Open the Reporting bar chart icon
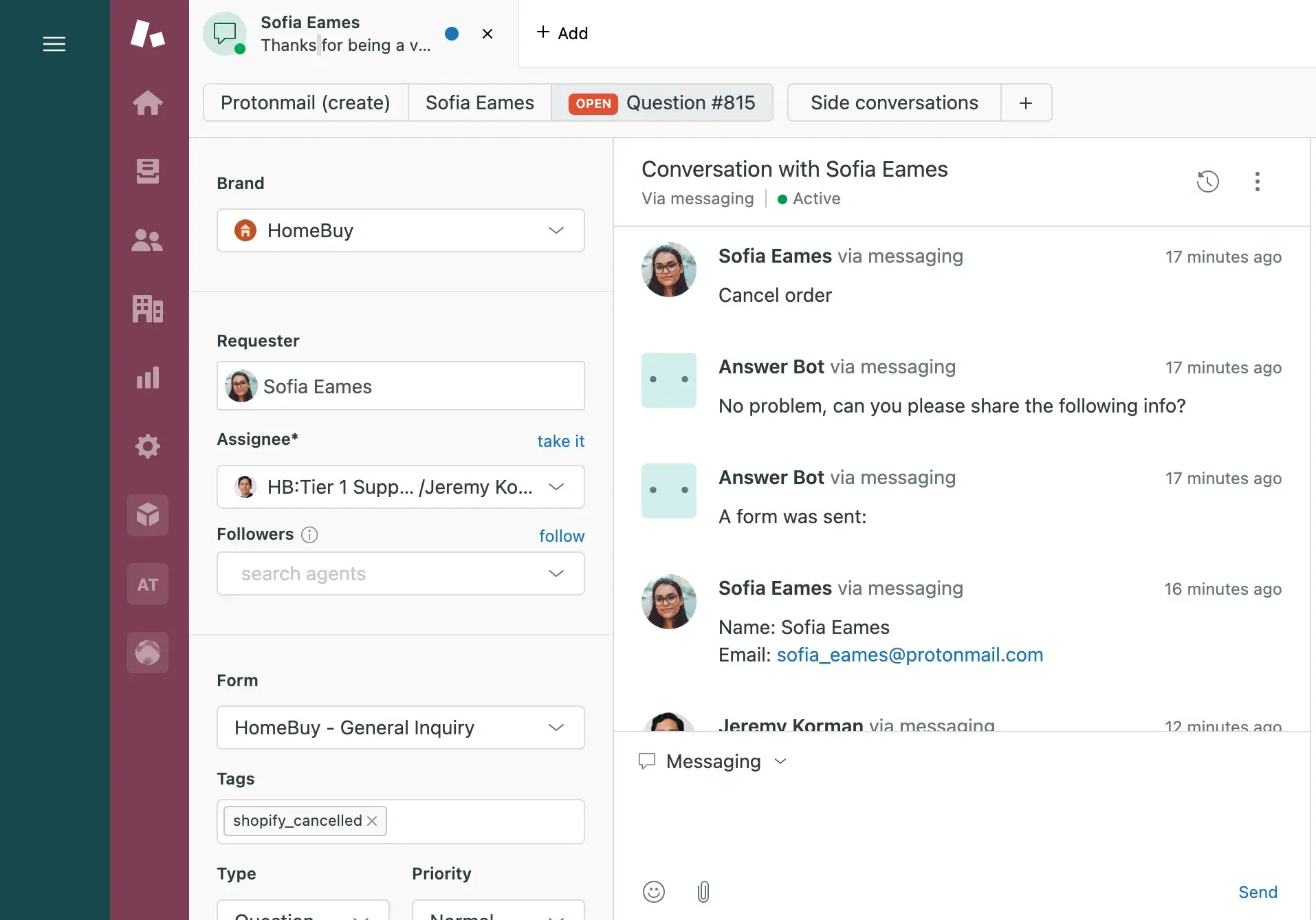 pyautogui.click(x=148, y=377)
